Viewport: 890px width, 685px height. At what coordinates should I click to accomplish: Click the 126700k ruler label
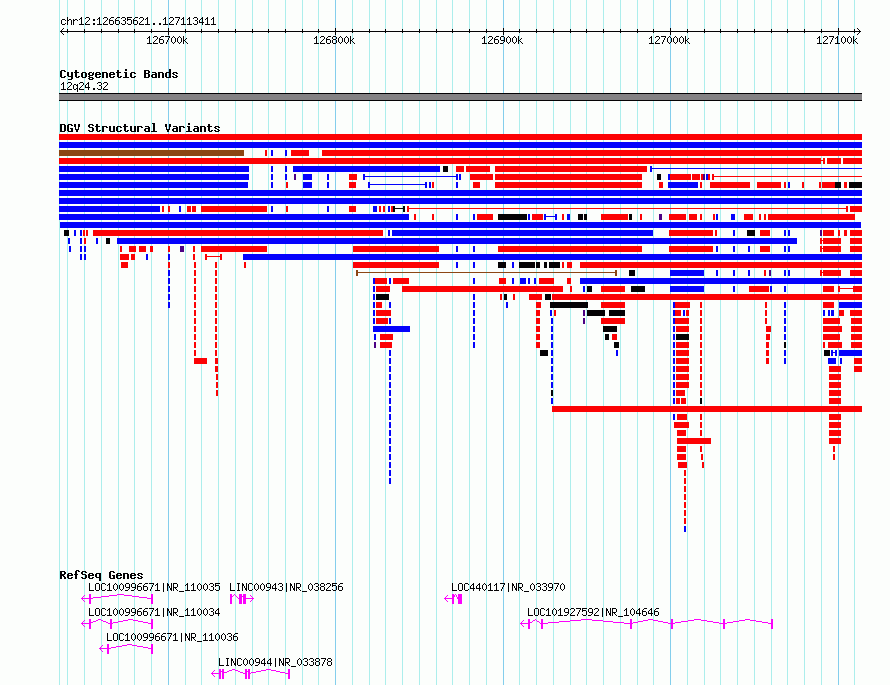167,40
